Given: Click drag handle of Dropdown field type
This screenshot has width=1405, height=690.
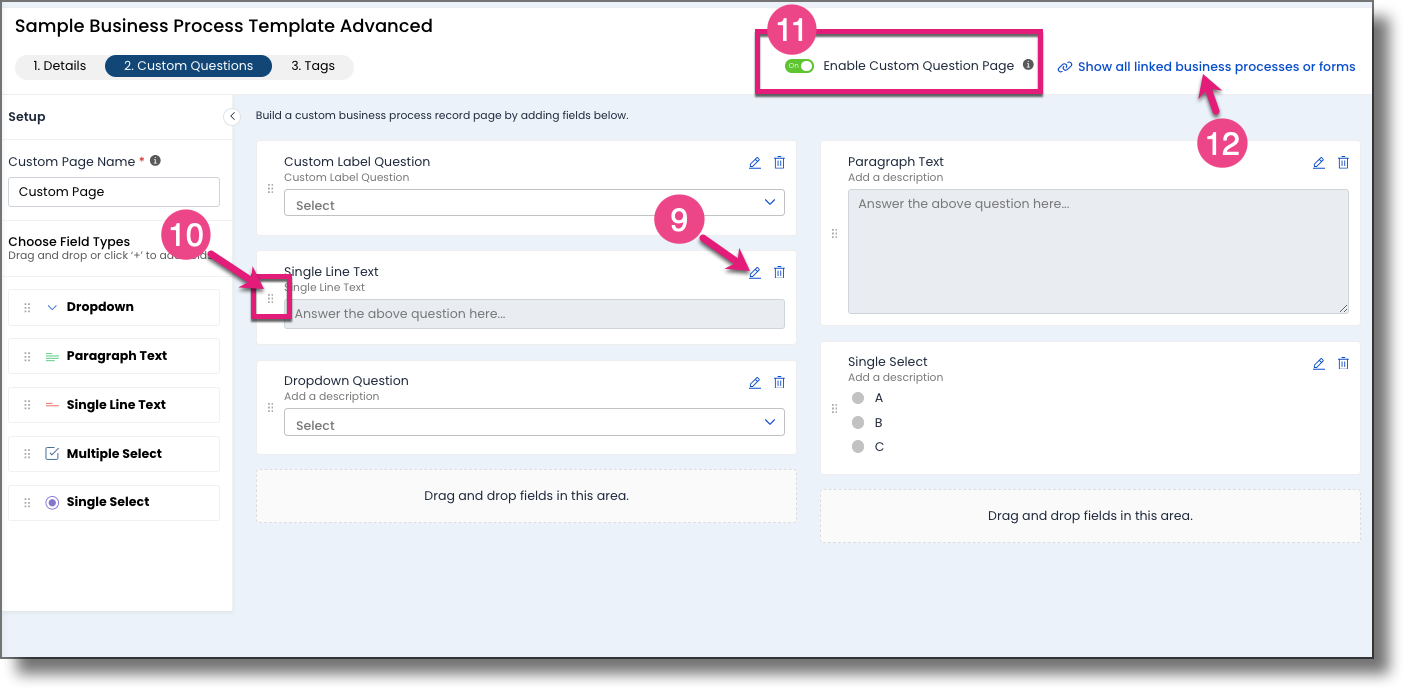Looking at the screenshot, I should click(28, 307).
